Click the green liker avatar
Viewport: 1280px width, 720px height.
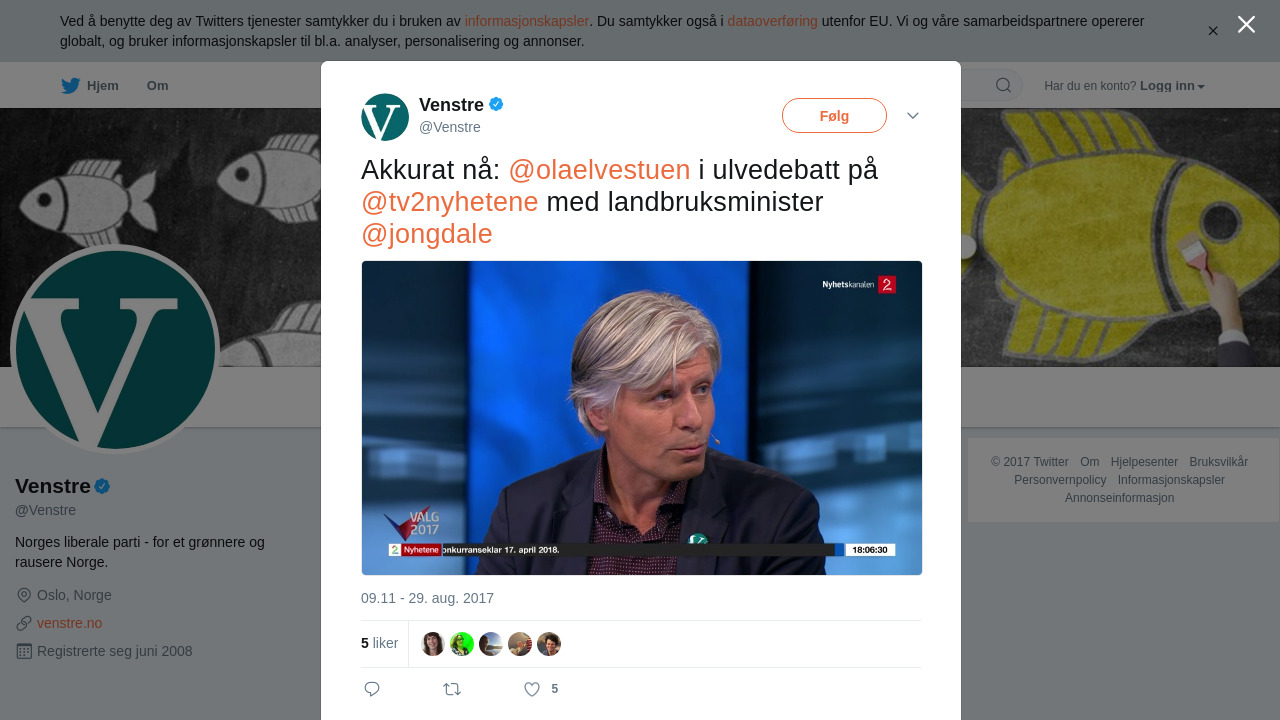[x=462, y=644]
